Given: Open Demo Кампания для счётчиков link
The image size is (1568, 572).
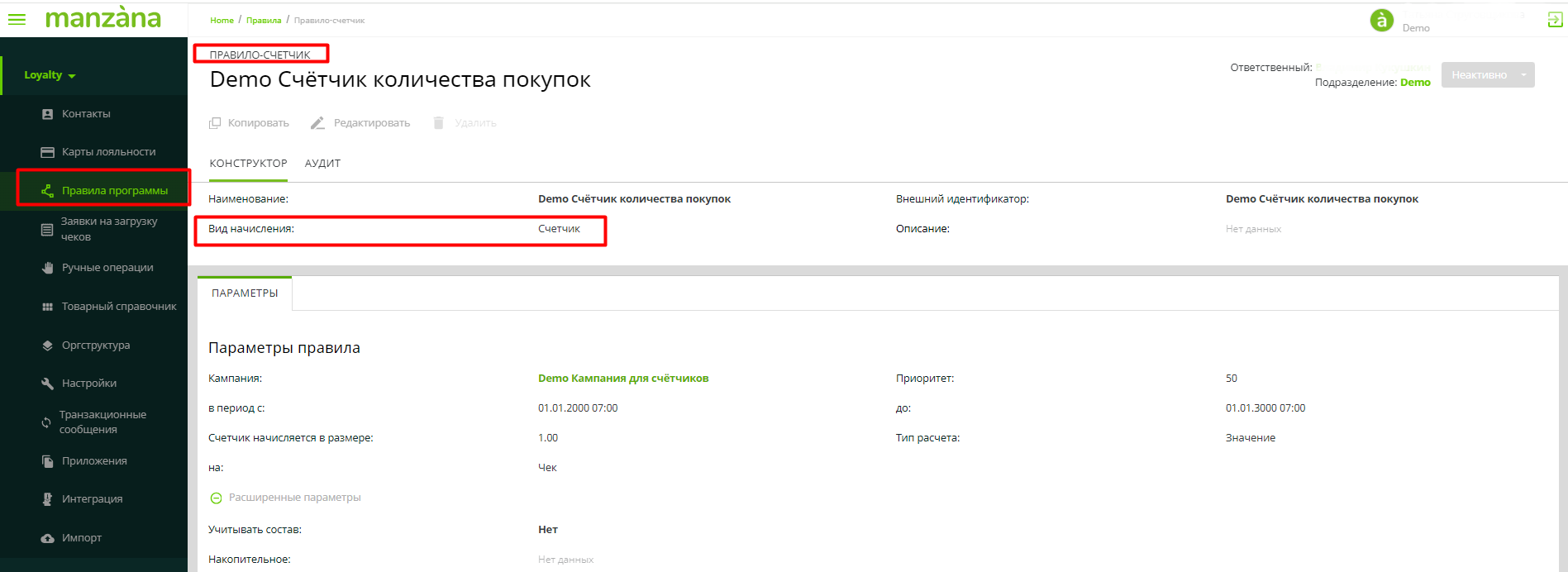Looking at the screenshot, I should pos(622,379).
